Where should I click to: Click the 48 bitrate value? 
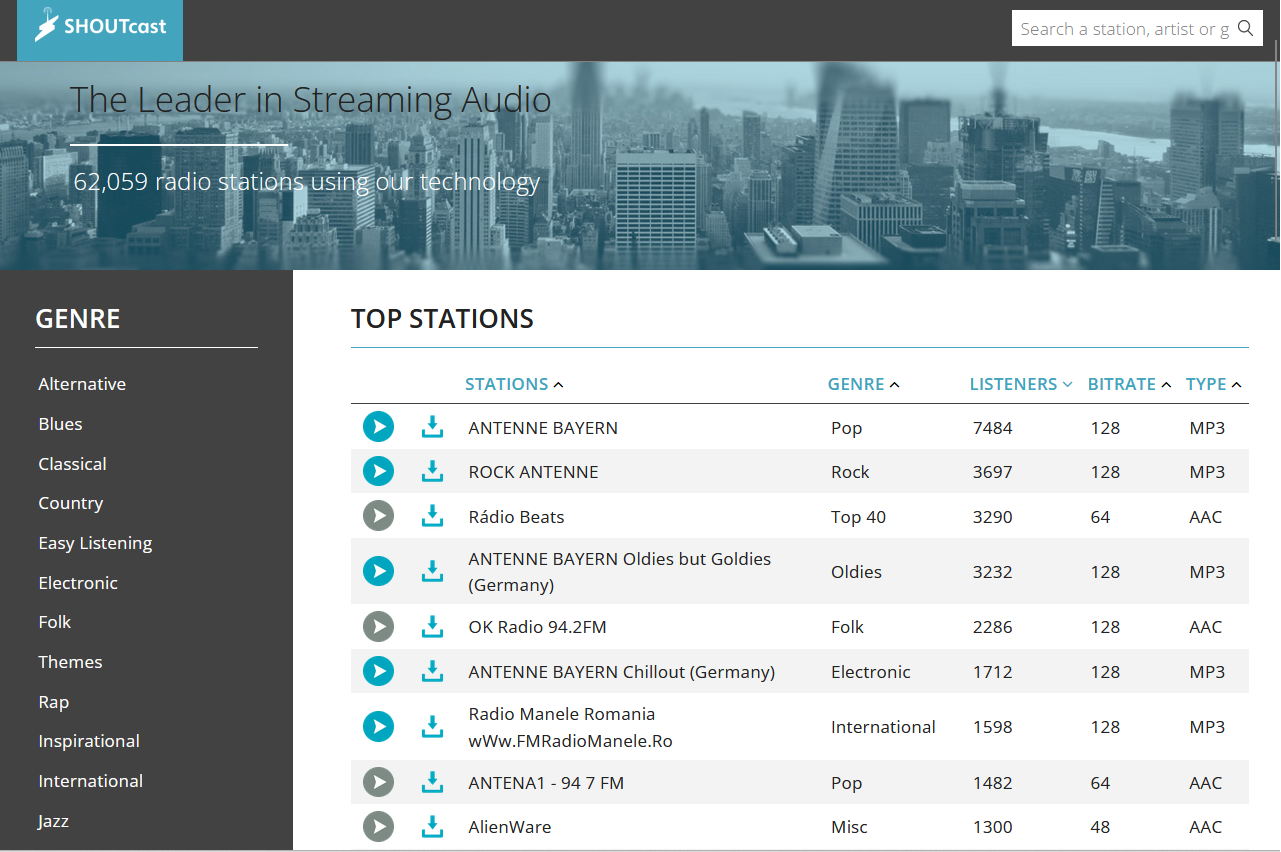pos(1101,827)
